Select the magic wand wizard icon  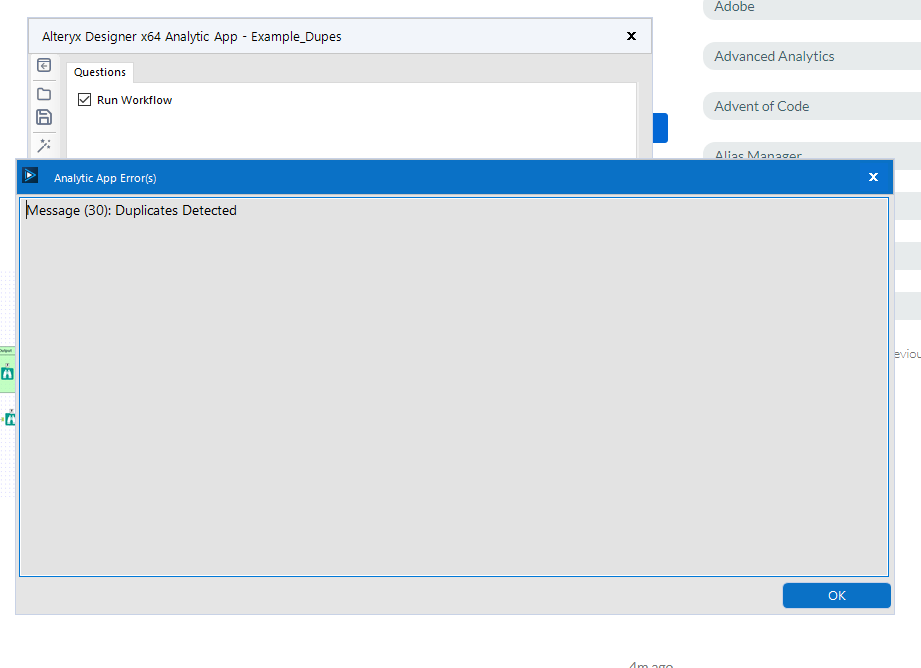point(44,145)
